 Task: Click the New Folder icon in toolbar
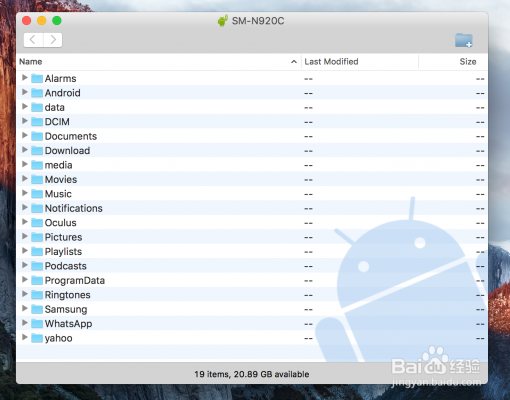464,40
